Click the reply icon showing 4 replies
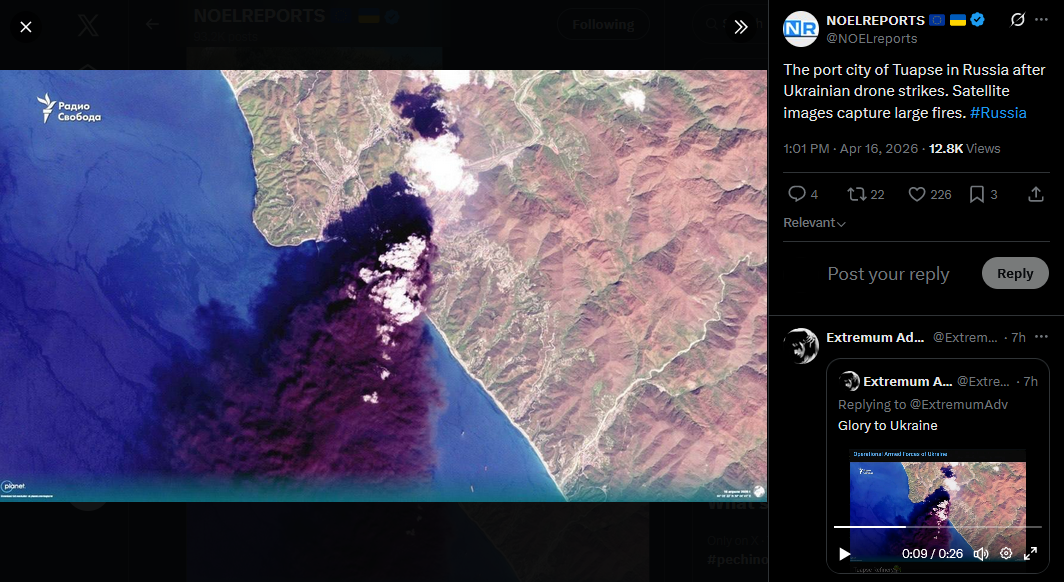The image size is (1064, 582). coord(803,195)
